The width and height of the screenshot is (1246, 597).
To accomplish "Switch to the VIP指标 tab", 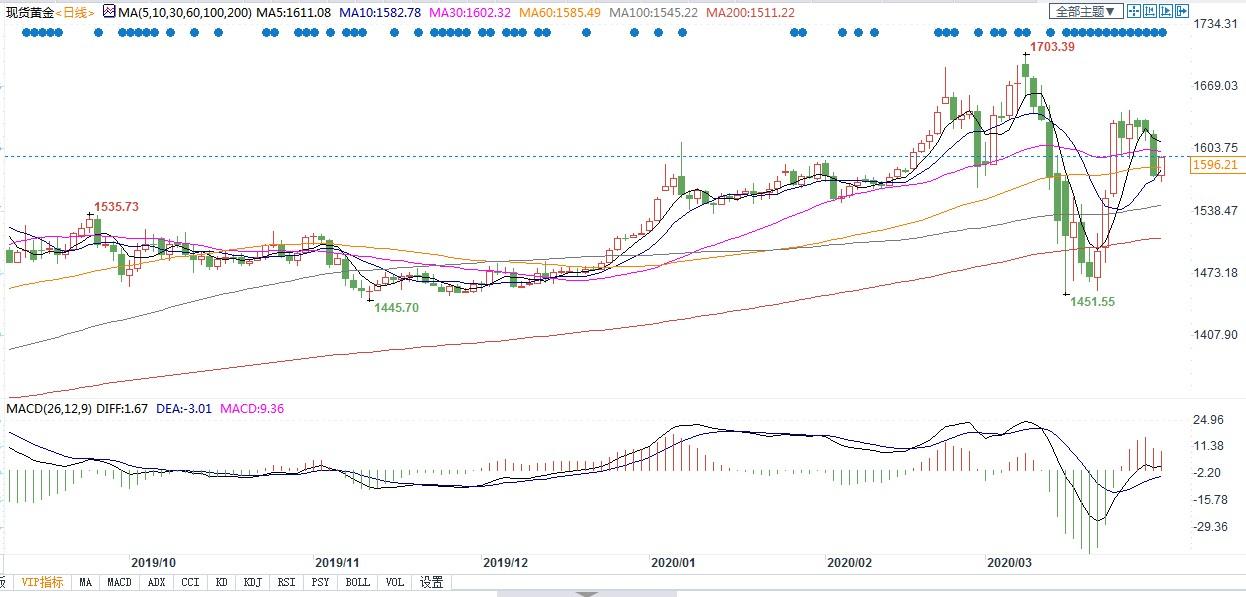I will pos(40,582).
